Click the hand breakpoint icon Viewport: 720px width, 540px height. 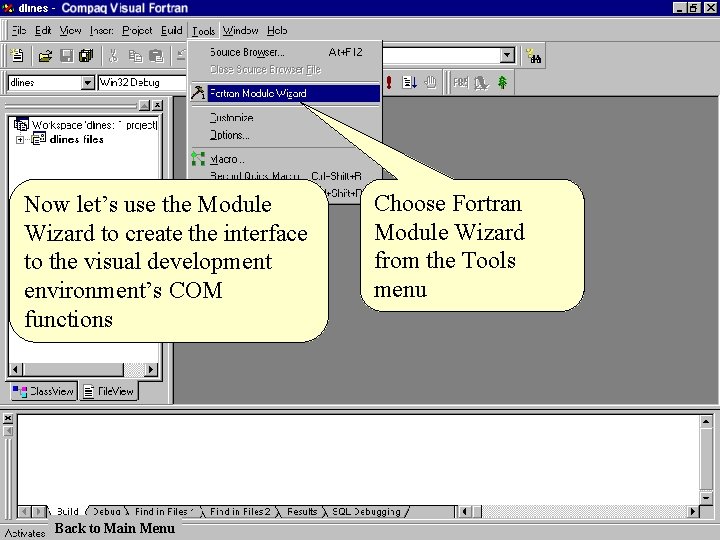click(x=430, y=83)
